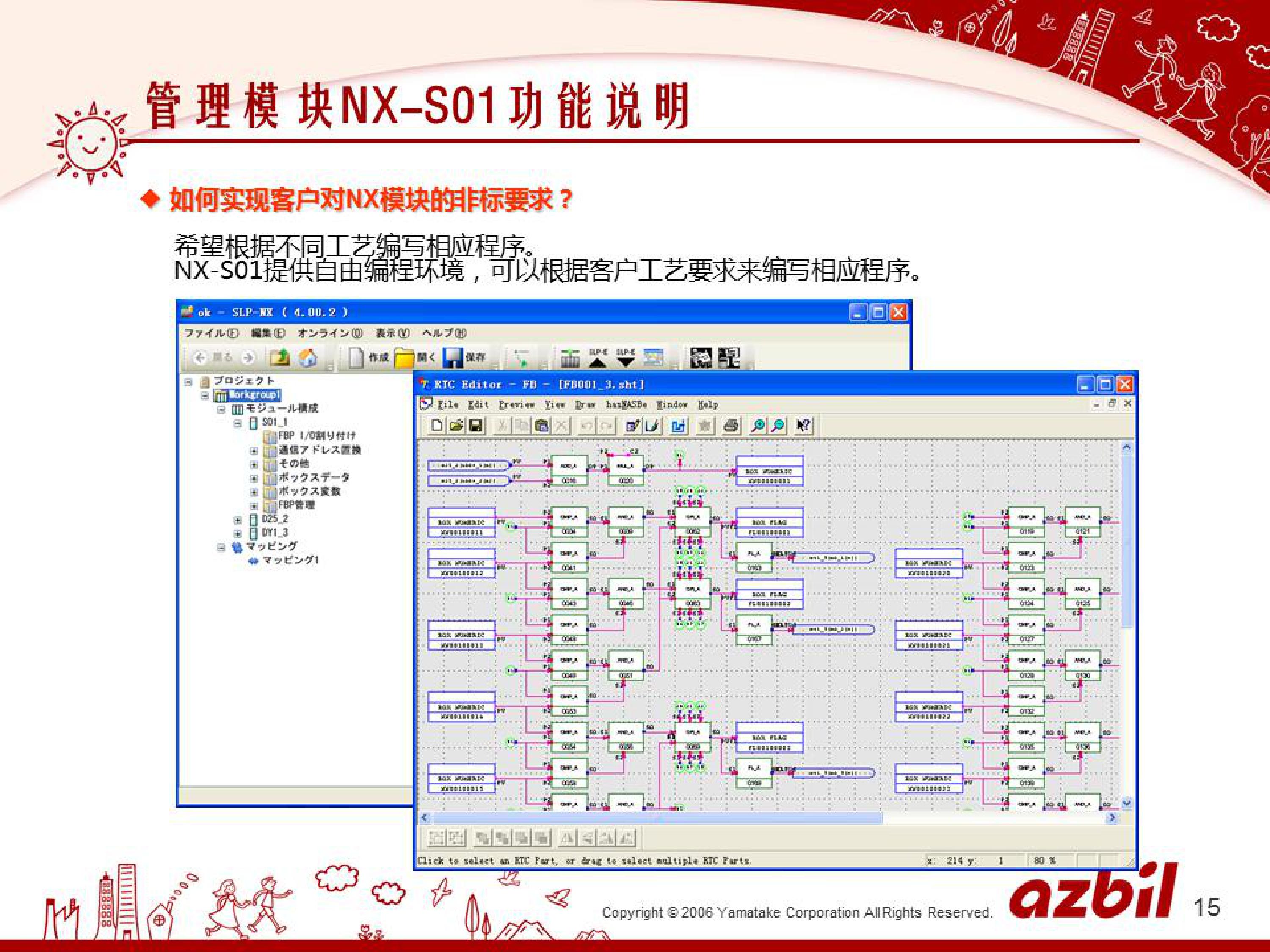This screenshot has height=952, width=1270.
Task: Expand ボックスデータ folder node
Action: [x=254, y=478]
